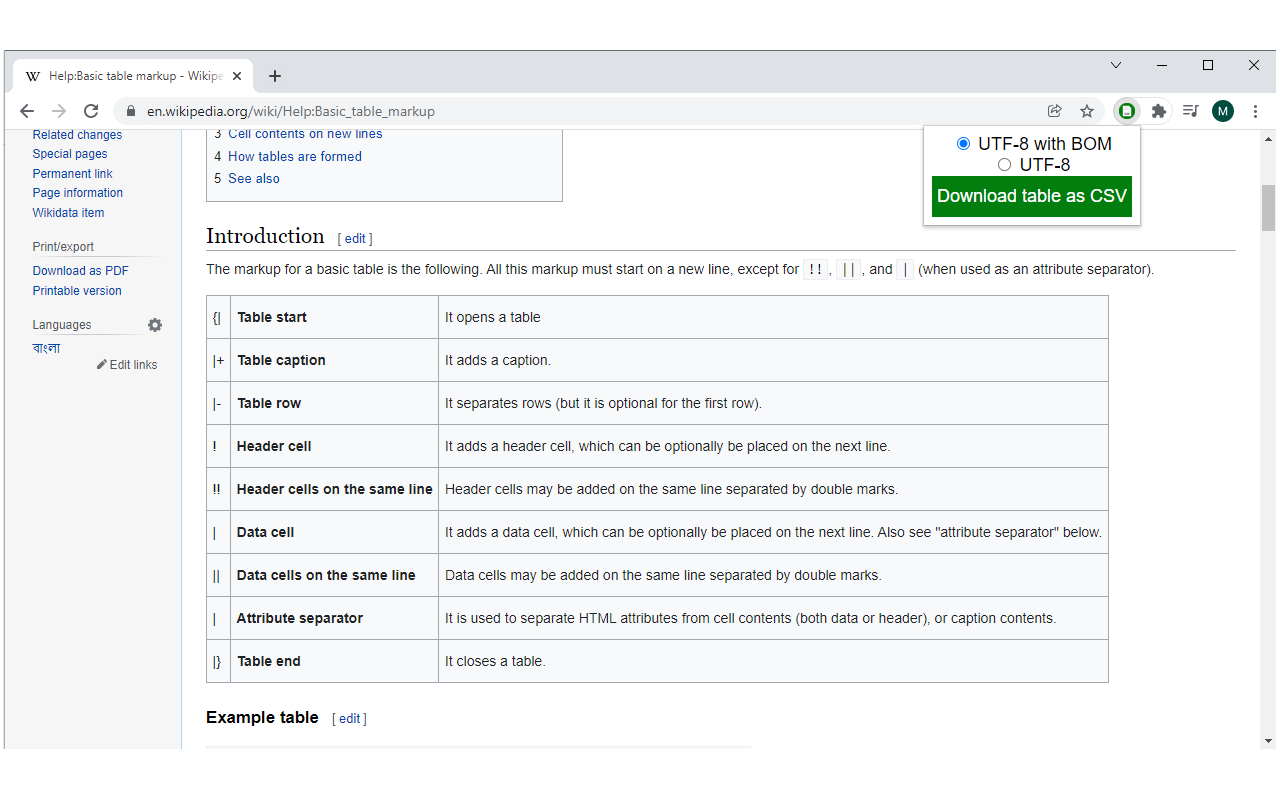The image size is (1280, 800).
Task: Open the CSV table downloader extension icon
Action: click(1126, 111)
